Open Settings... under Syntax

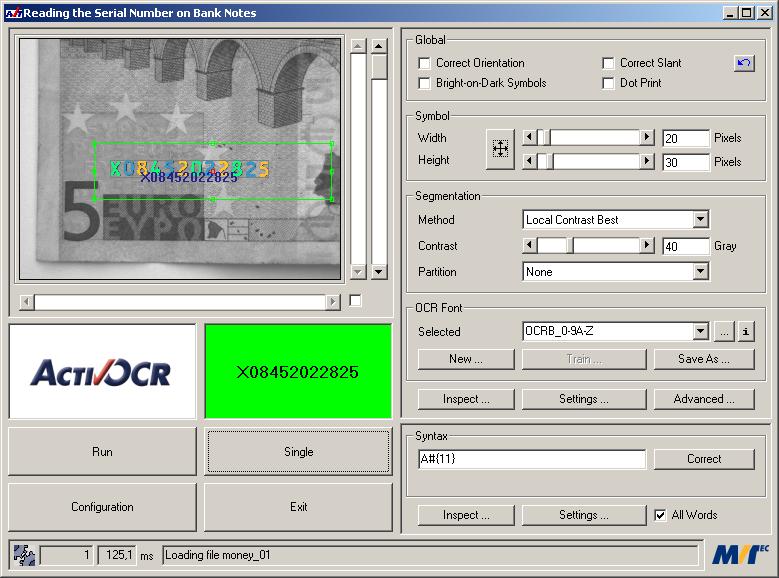pyautogui.click(x=584, y=515)
